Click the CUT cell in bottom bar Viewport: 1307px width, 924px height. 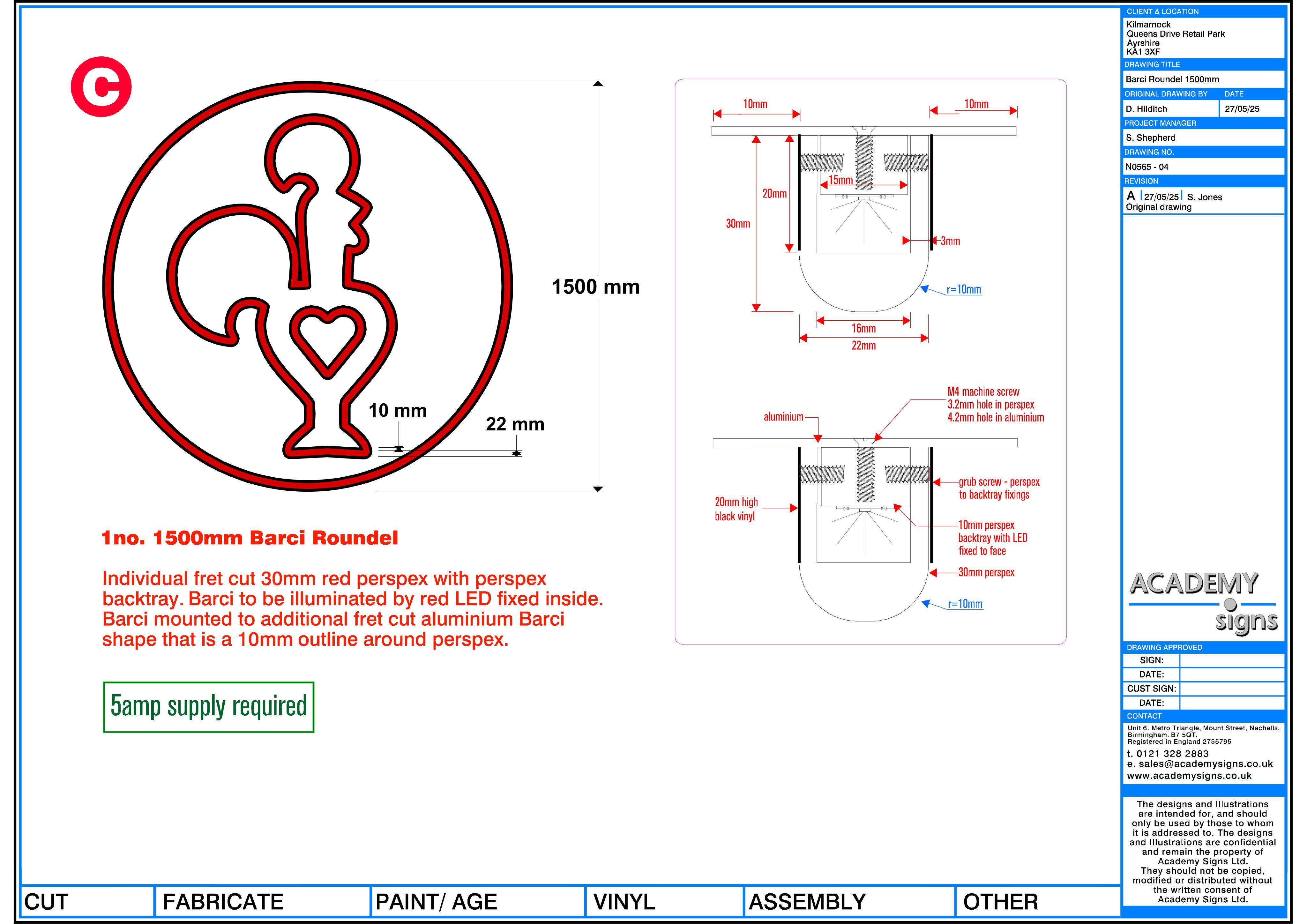coord(87,902)
